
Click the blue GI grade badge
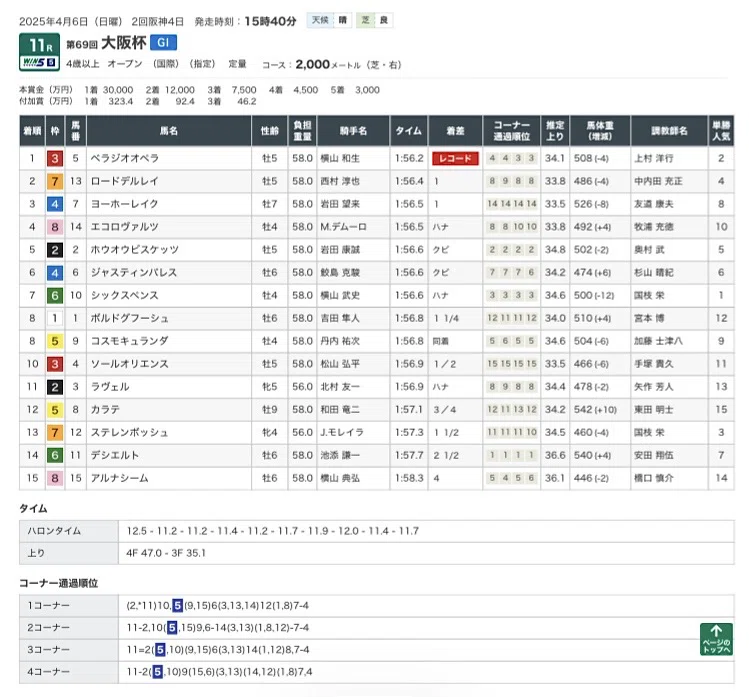coord(163,43)
